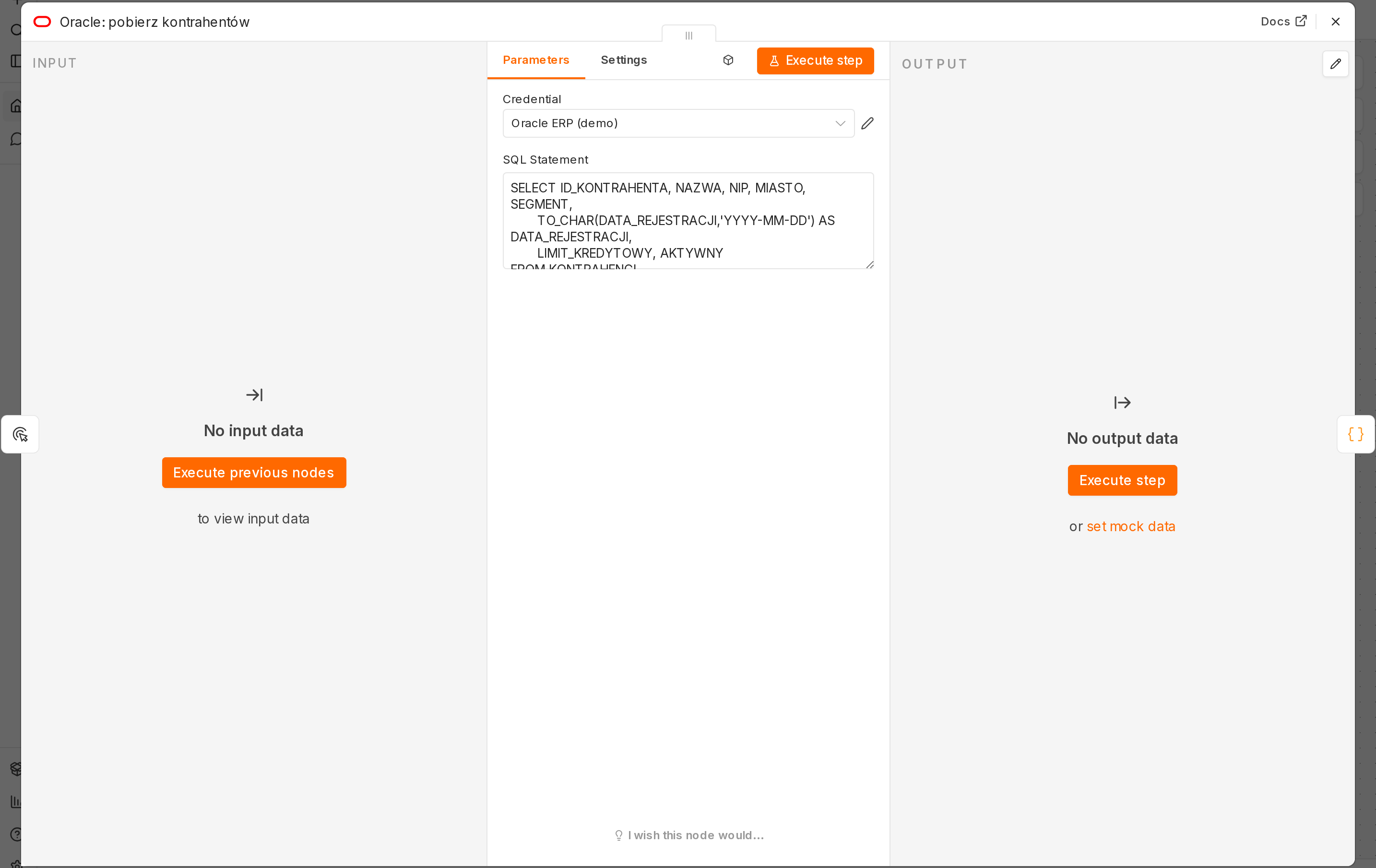The height and width of the screenshot is (868, 1376).
Task: Click the output arrow icon above No output data
Action: [x=1122, y=403]
